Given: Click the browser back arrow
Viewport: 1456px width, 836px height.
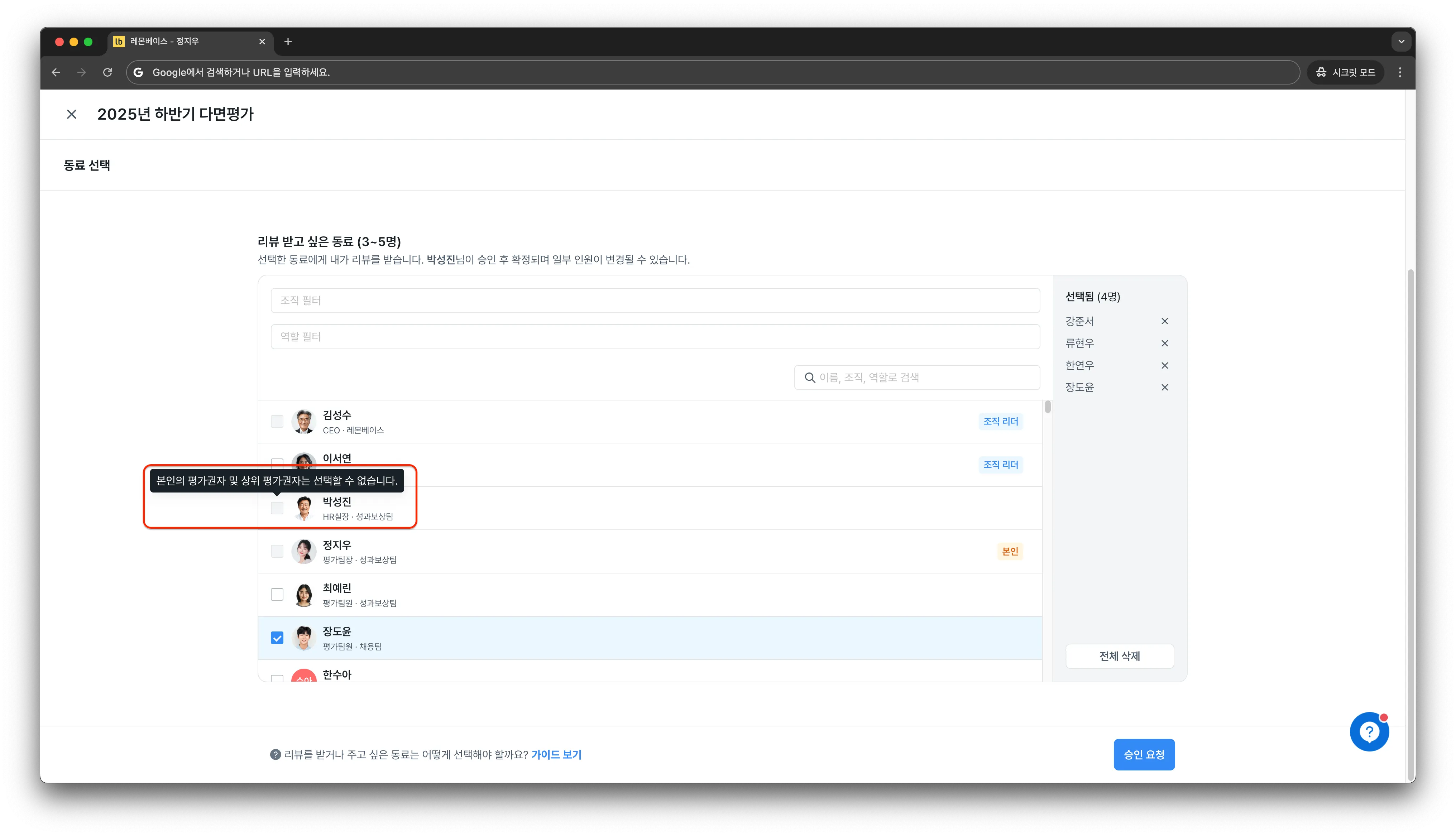Looking at the screenshot, I should (x=56, y=72).
